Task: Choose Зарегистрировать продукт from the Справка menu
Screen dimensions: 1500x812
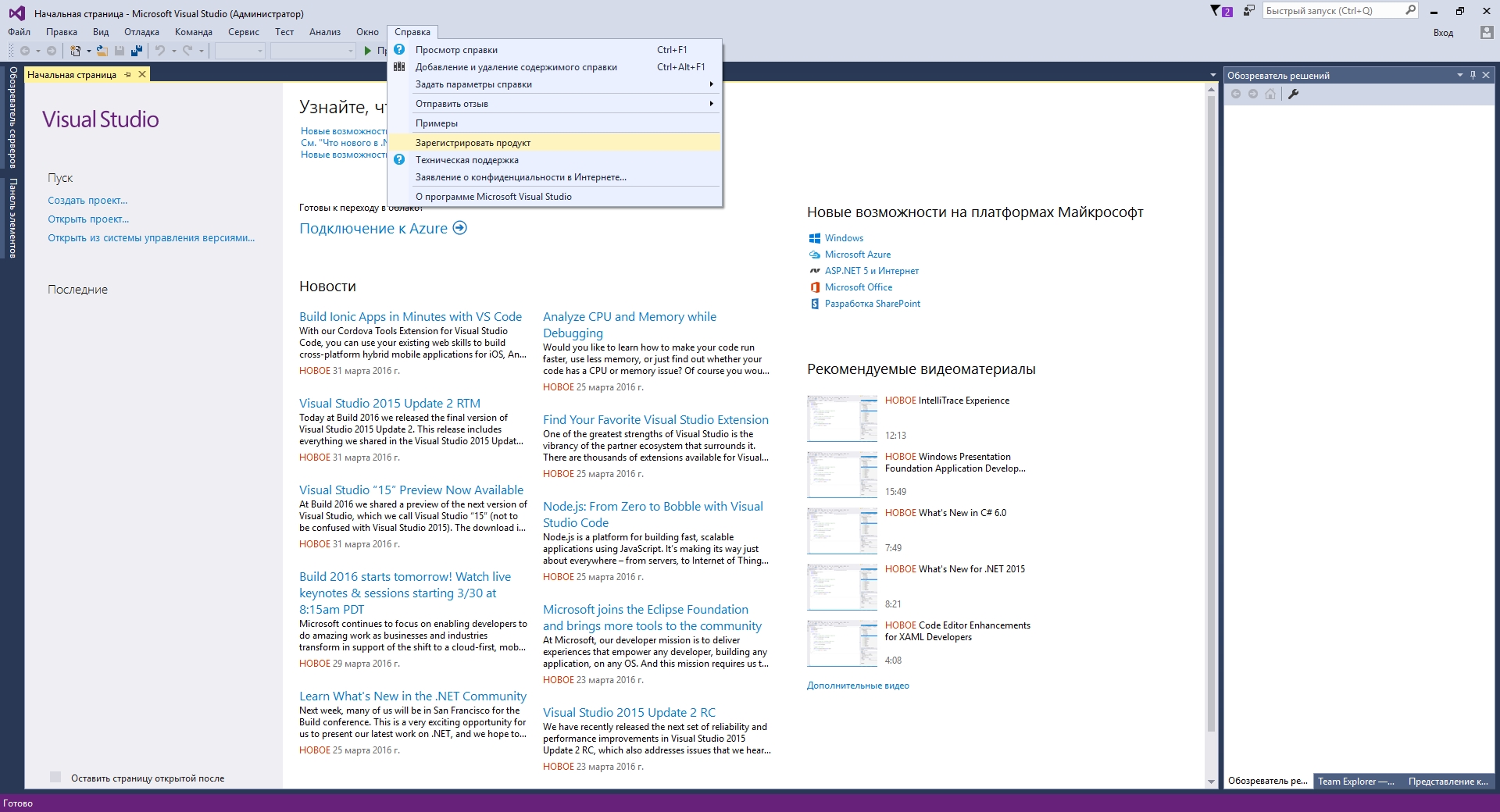Action: pos(555,142)
